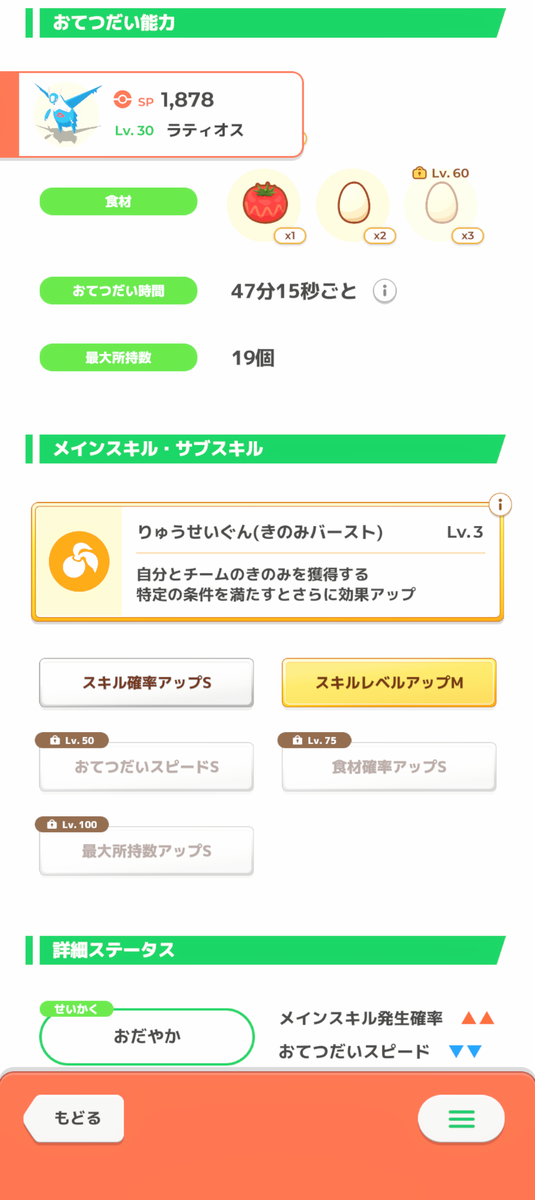Go back with もどる button
Viewport: 535px width, 1200px height.
coord(74,1118)
